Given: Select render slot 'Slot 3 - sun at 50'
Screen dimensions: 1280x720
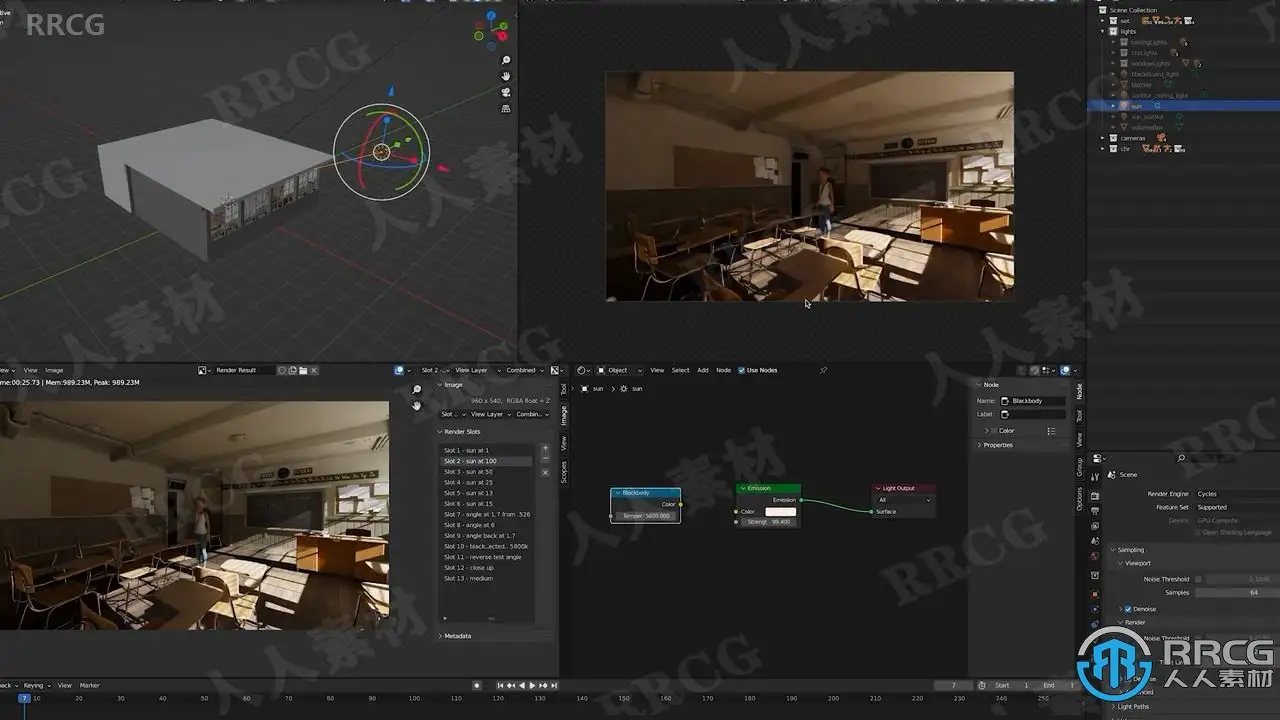Looking at the screenshot, I should (x=489, y=472).
